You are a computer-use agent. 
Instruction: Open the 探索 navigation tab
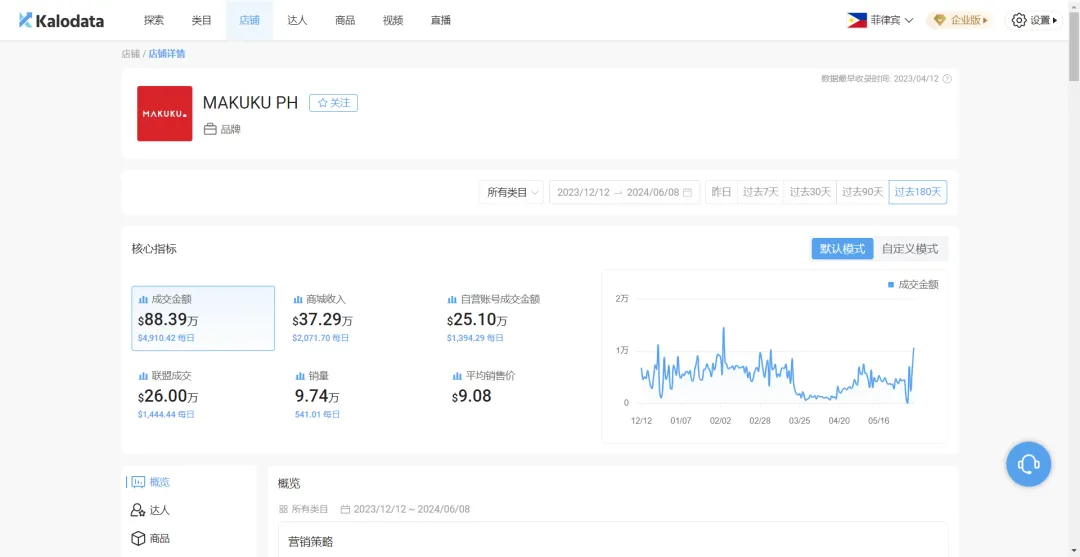(x=154, y=21)
